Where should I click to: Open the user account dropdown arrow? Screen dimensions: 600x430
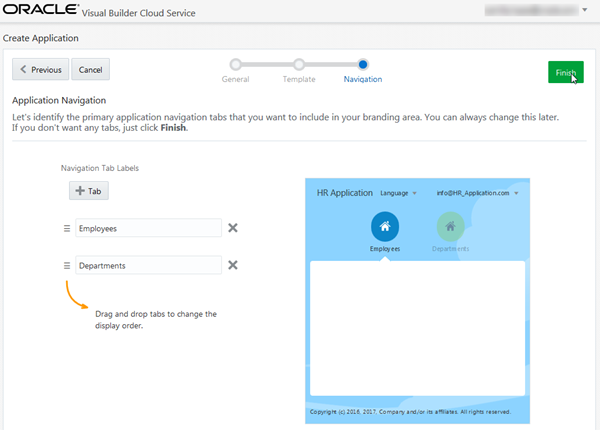click(x=585, y=10)
